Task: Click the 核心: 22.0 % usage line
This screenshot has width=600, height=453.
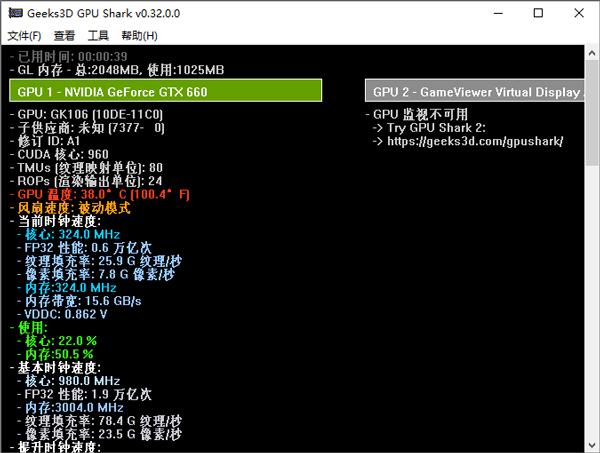Action: [57, 341]
